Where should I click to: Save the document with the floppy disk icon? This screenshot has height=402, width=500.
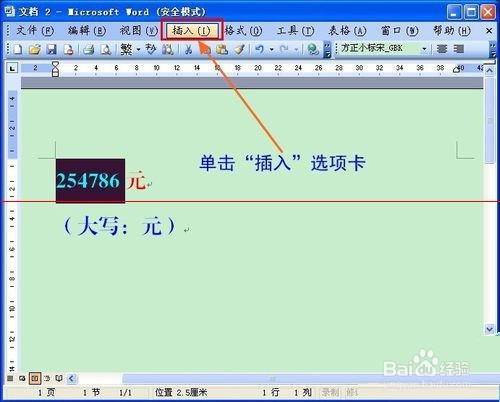tap(51, 49)
